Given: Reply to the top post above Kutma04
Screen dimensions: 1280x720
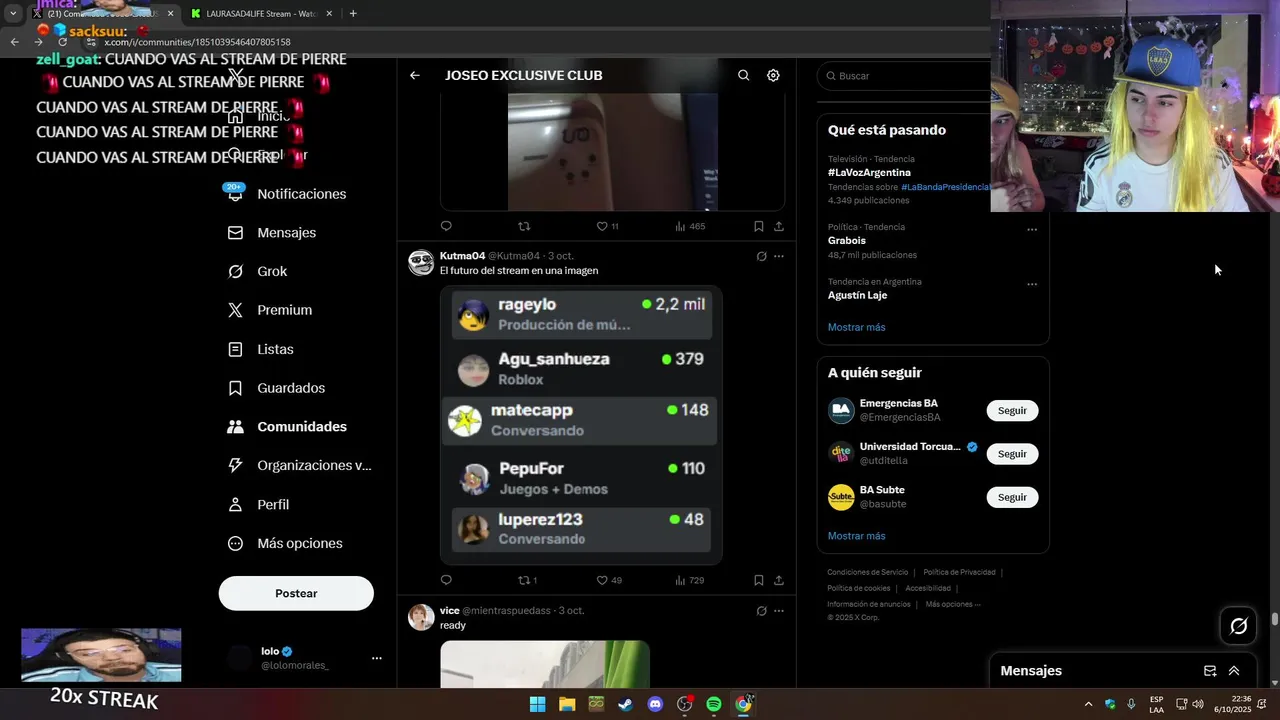Looking at the screenshot, I should tap(446, 226).
